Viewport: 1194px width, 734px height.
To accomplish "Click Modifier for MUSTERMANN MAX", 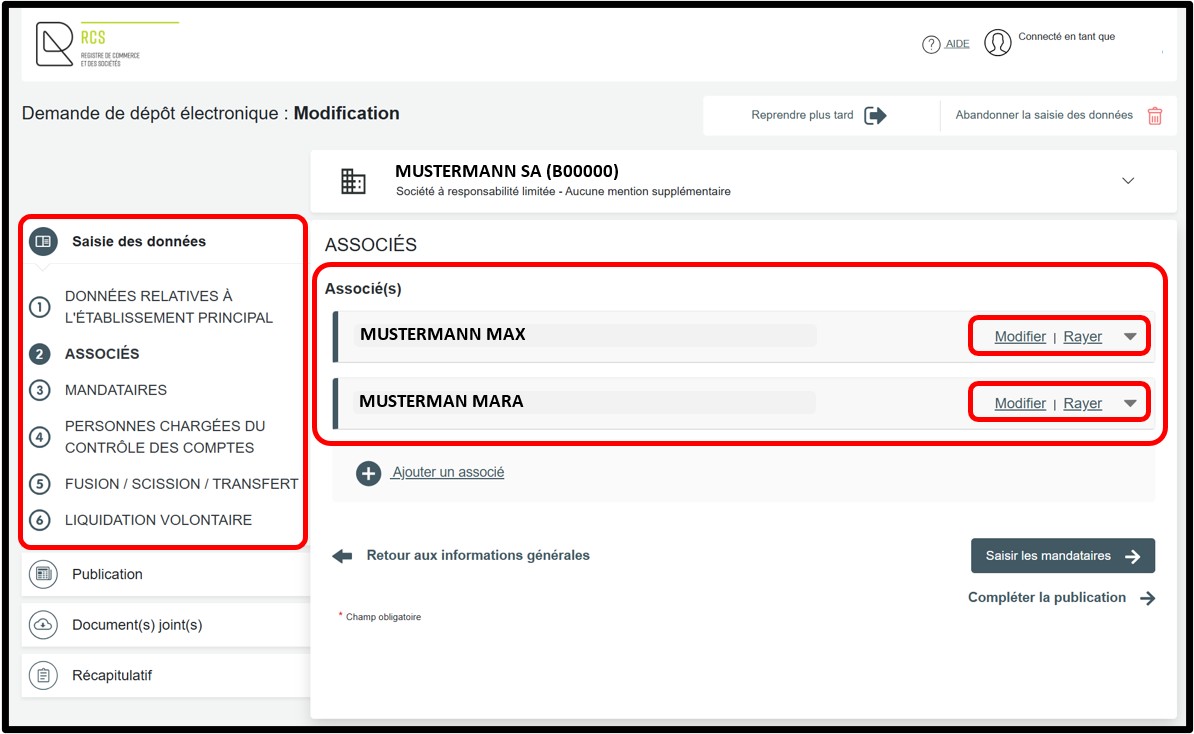I will [x=1020, y=337].
